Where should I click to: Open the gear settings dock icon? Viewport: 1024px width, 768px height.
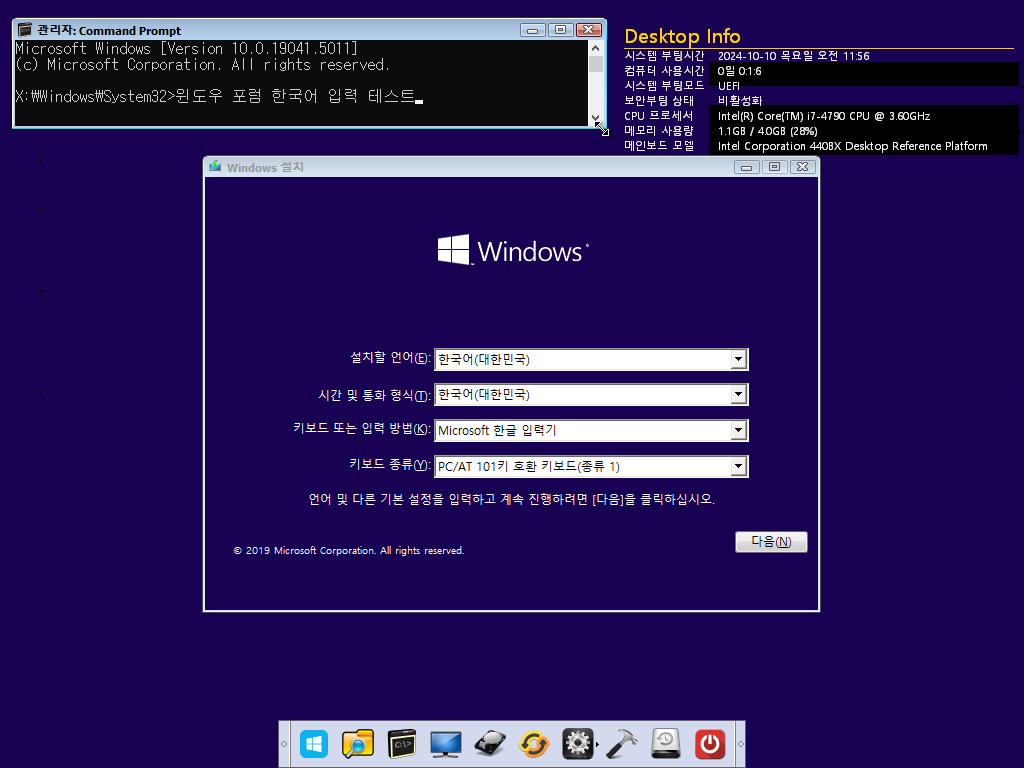(x=577, y=744)
